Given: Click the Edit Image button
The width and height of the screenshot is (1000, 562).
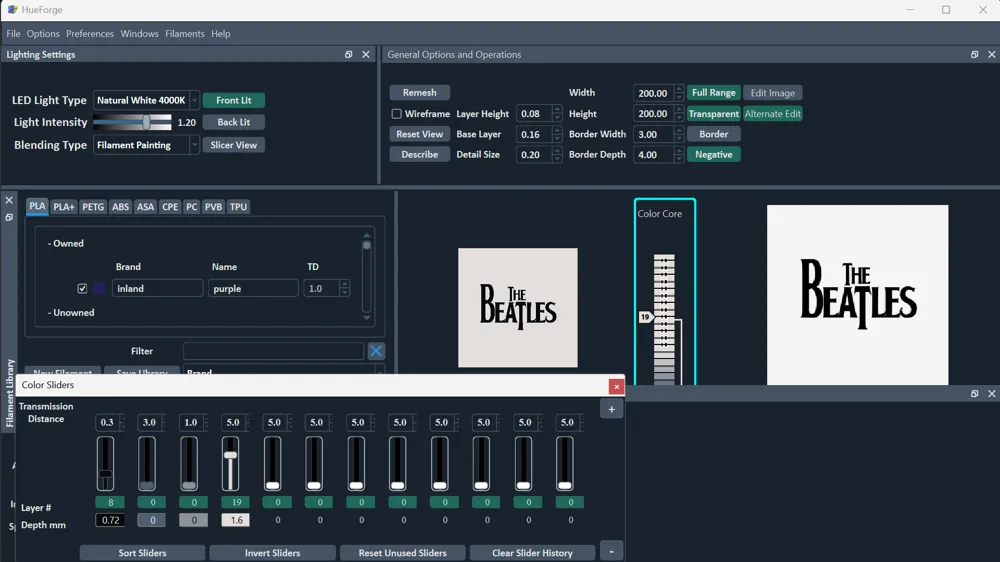Looking at the screenshot, I should 772,92.
